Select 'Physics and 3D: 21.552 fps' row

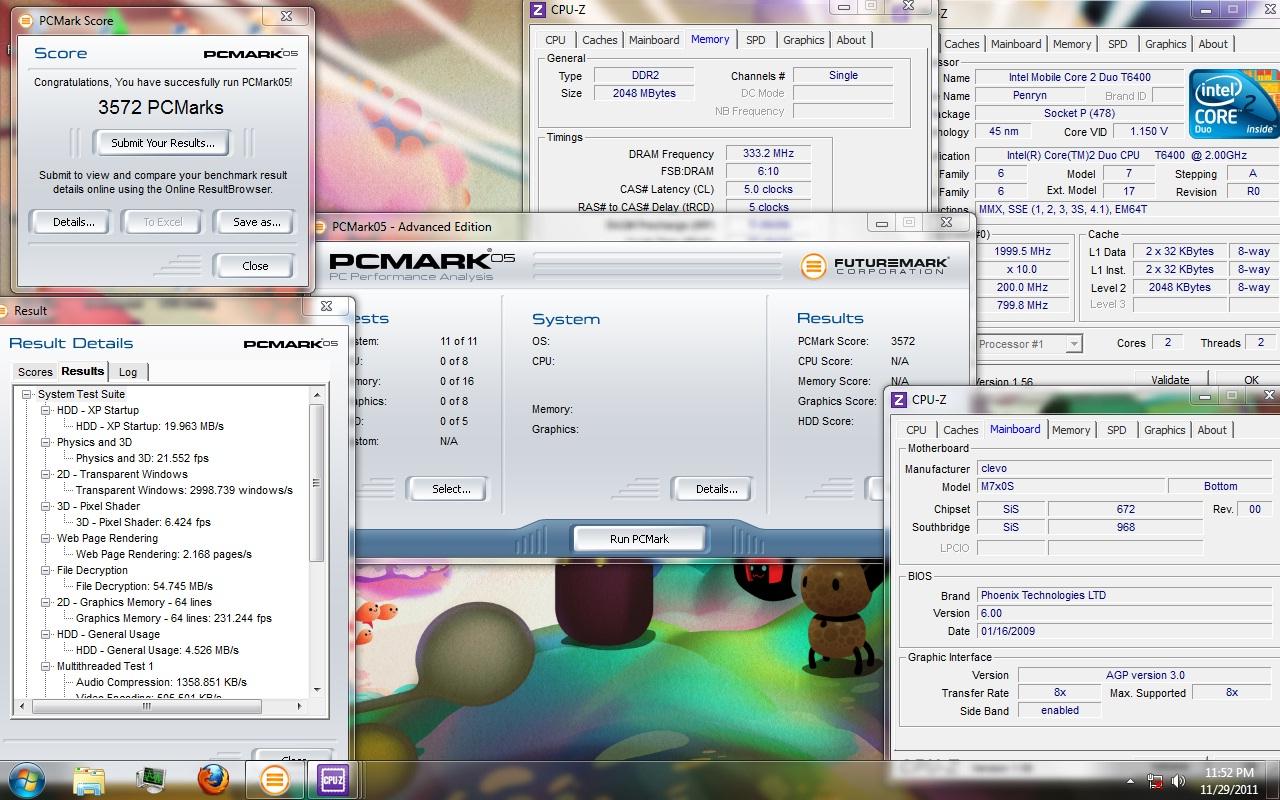142,458
